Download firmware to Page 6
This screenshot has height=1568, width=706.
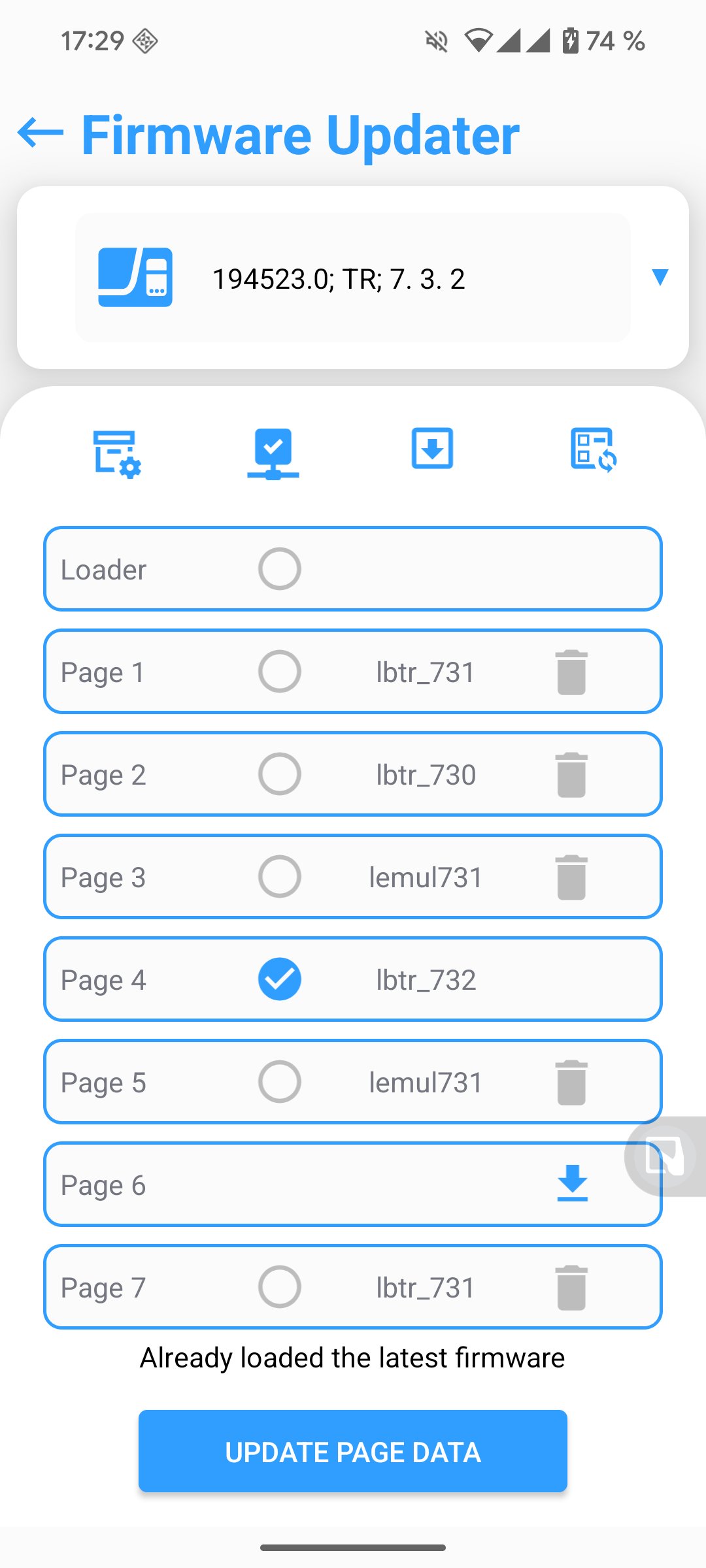pyautogui.click(x=573, y=1184)
